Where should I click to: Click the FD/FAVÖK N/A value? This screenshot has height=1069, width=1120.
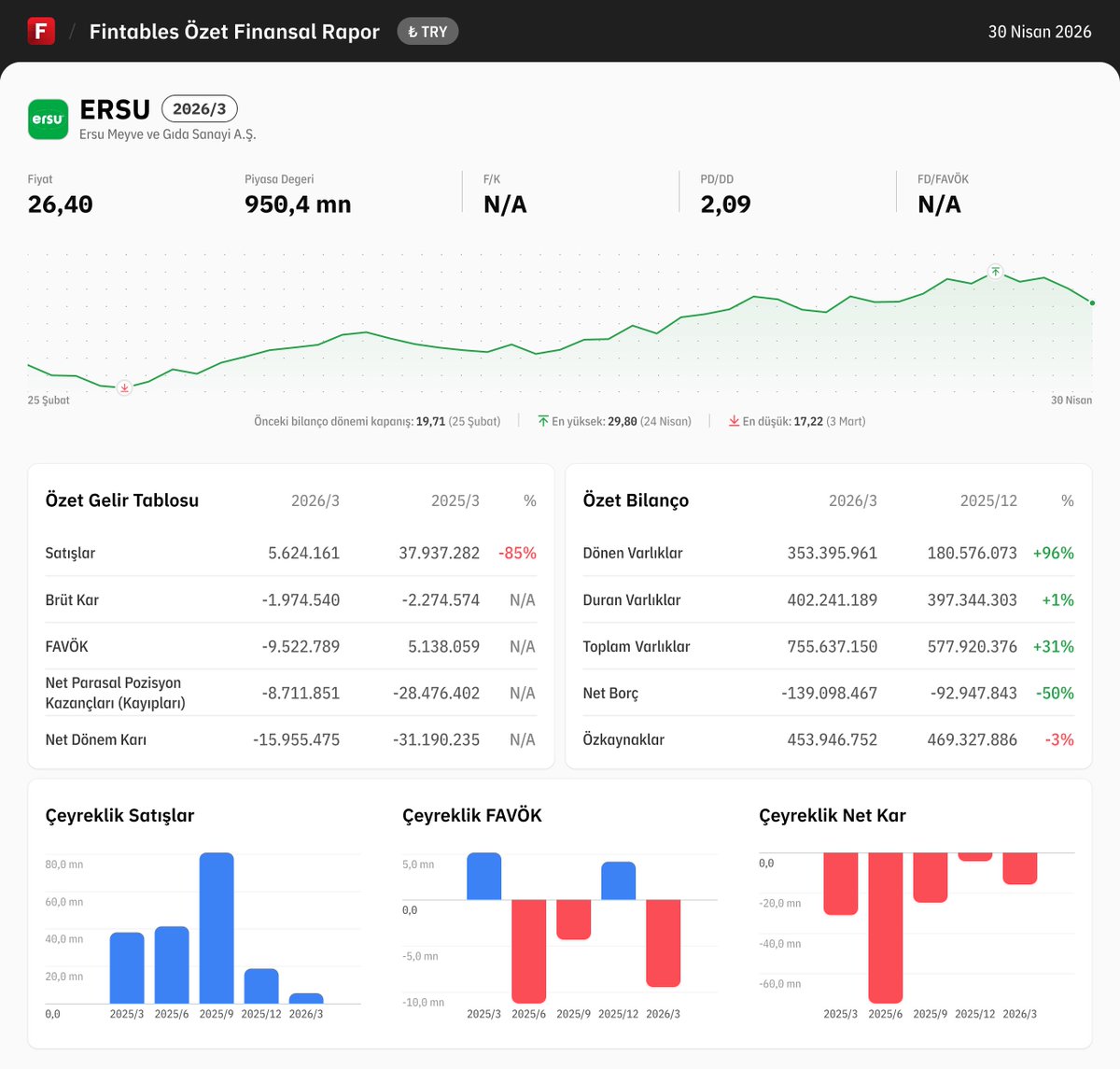[x=939, y=204]
